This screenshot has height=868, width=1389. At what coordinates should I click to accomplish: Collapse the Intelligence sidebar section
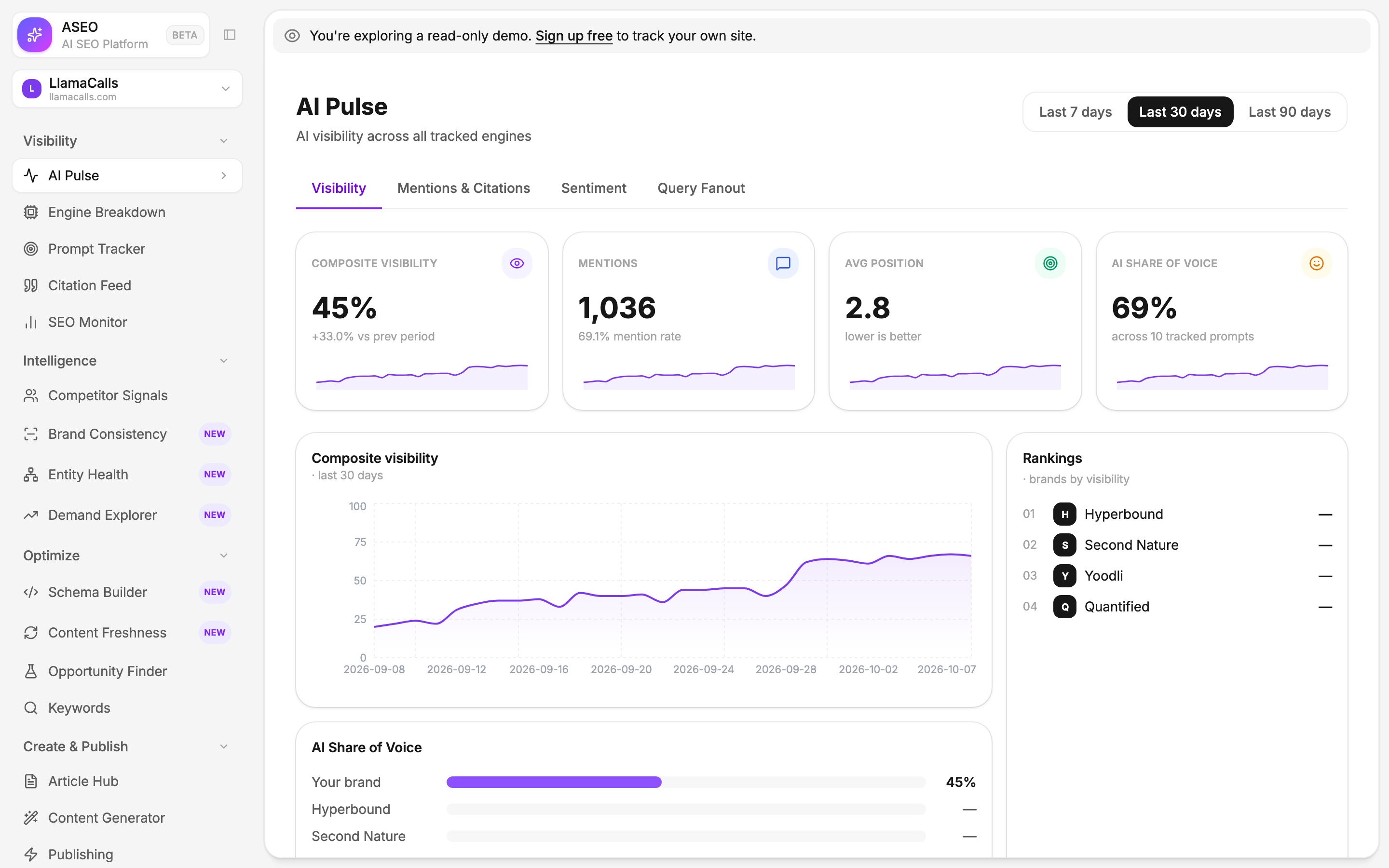tap(224, 361)
